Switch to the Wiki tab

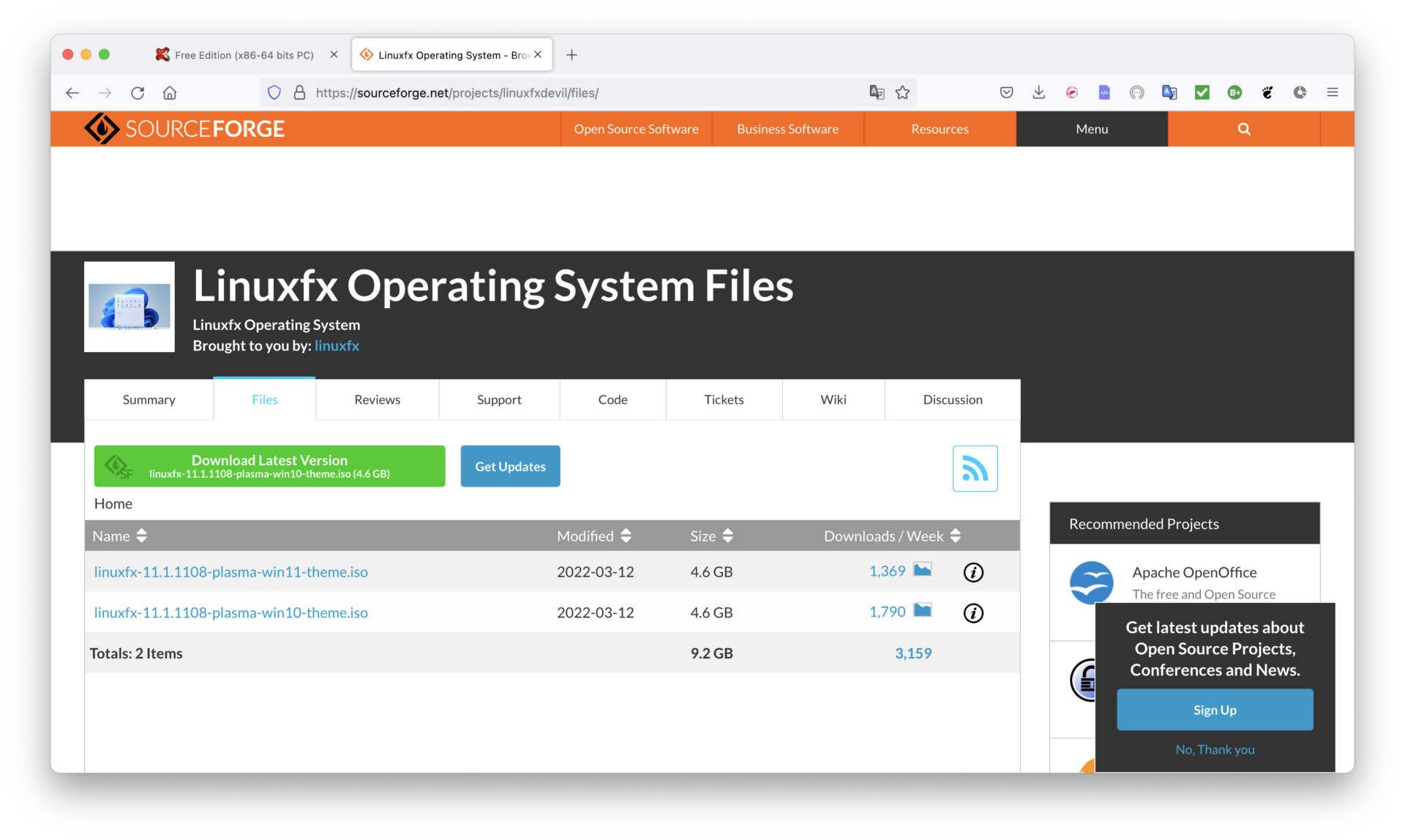point(833,400)
